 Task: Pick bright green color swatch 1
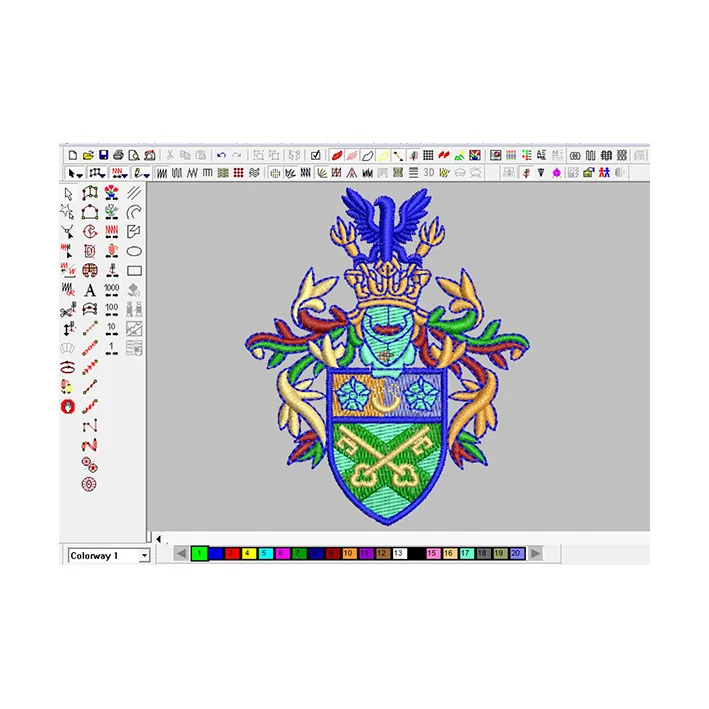pos(199,553)
